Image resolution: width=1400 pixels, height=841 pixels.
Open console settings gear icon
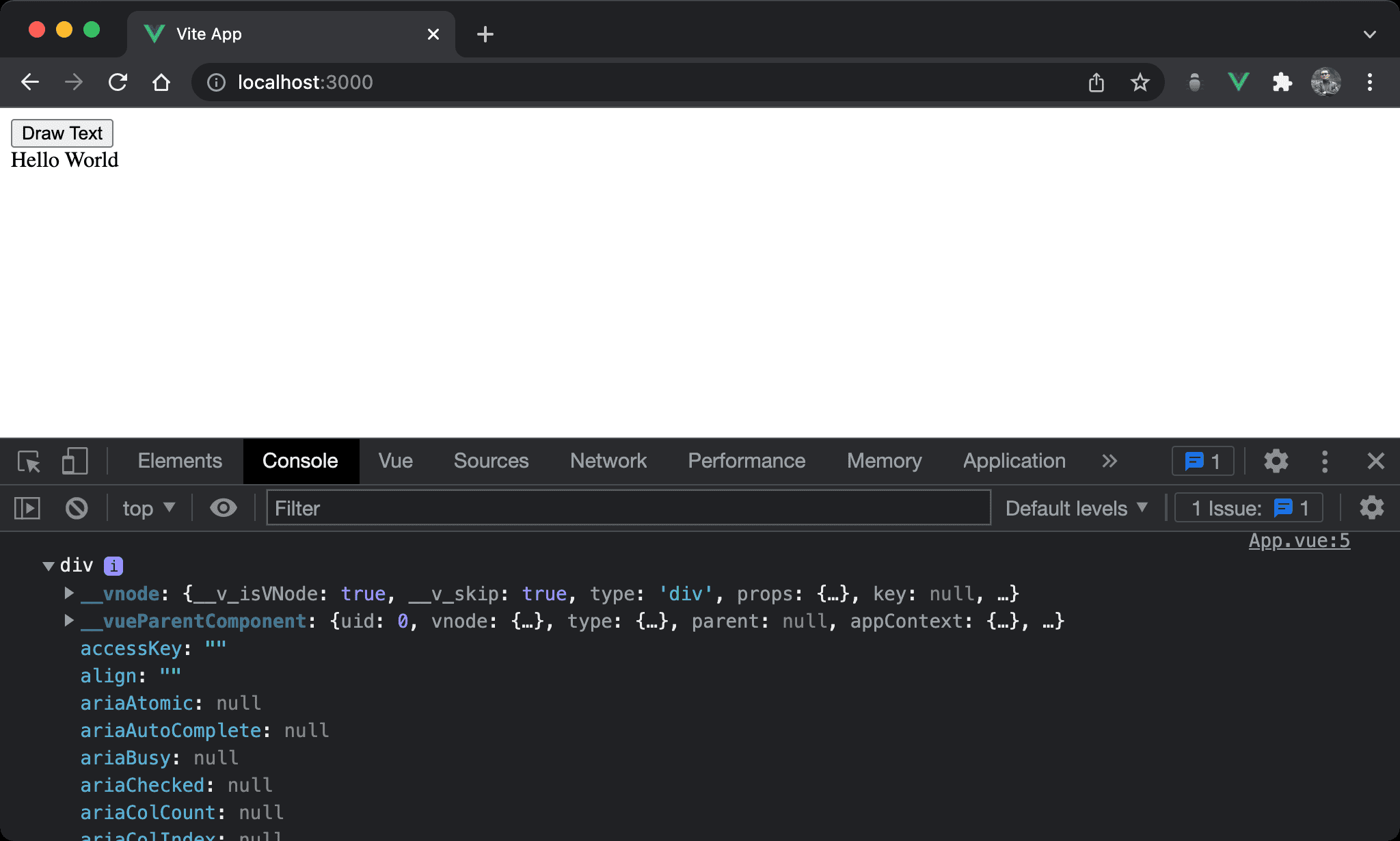point(1371,509)
